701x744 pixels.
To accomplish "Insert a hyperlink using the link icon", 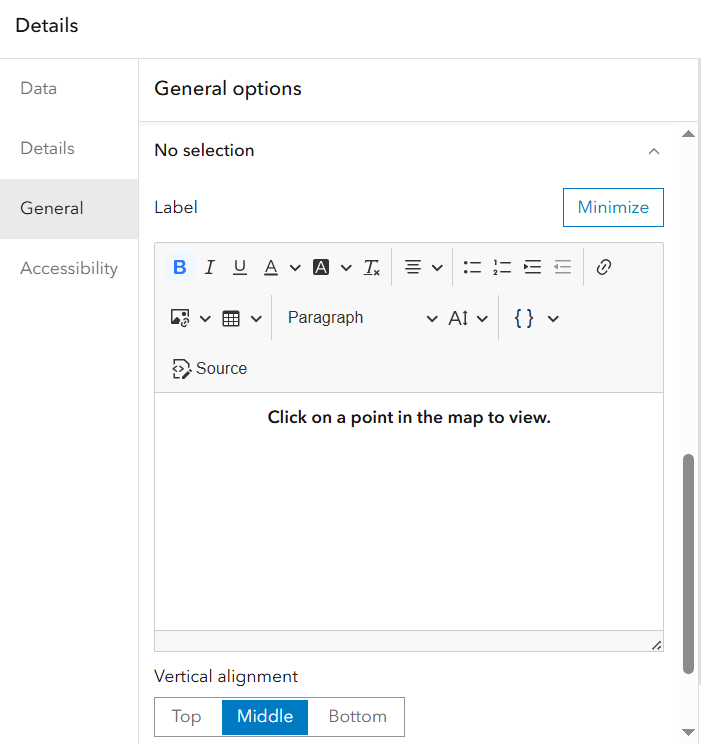I will click(603, 267).
